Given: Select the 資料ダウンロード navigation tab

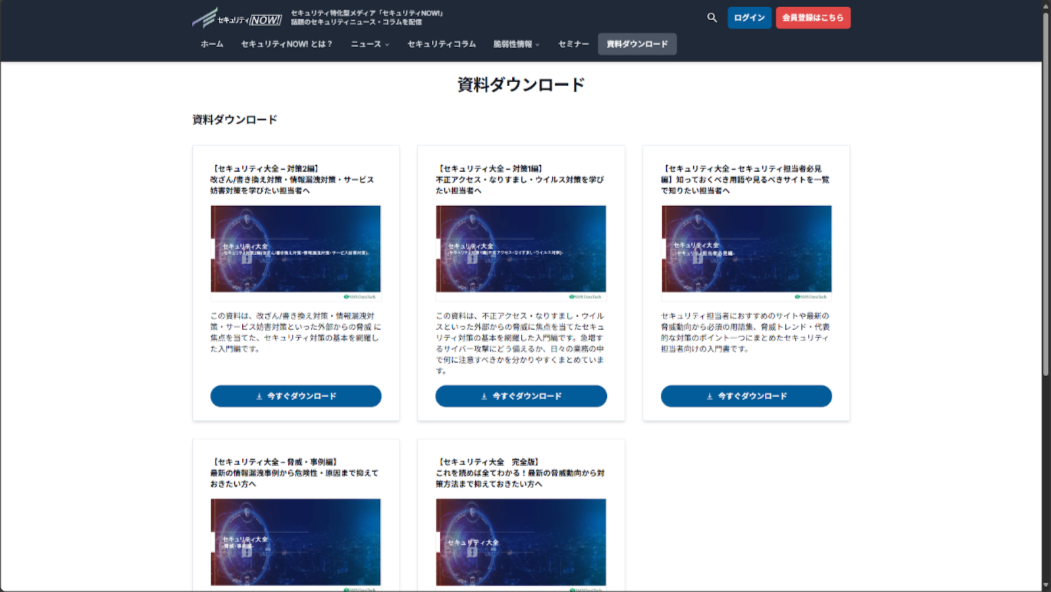Looking at the screenshot, I should (637, 44).
